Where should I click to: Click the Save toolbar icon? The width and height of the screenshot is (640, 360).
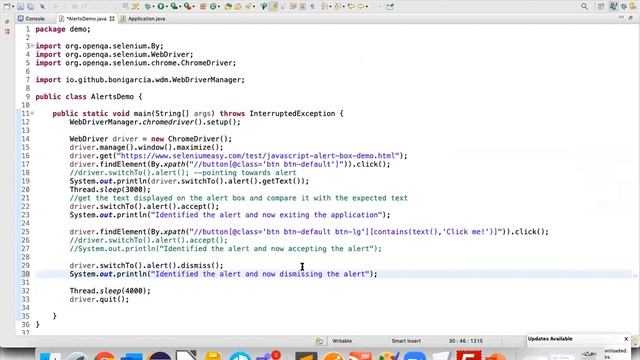(x=20, y=6)
